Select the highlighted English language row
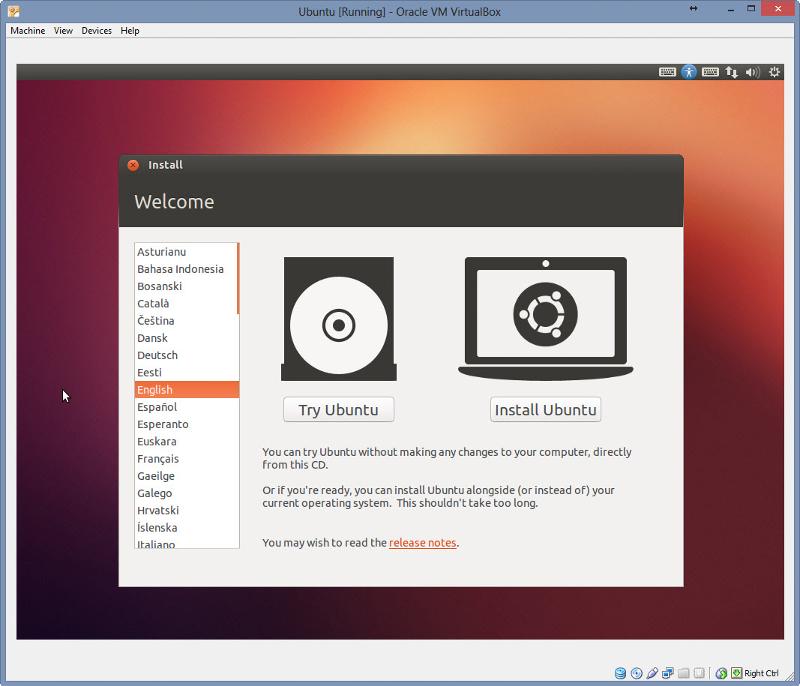Image resolution: width=800 pixels, height=686 pixels. point(187,390)
